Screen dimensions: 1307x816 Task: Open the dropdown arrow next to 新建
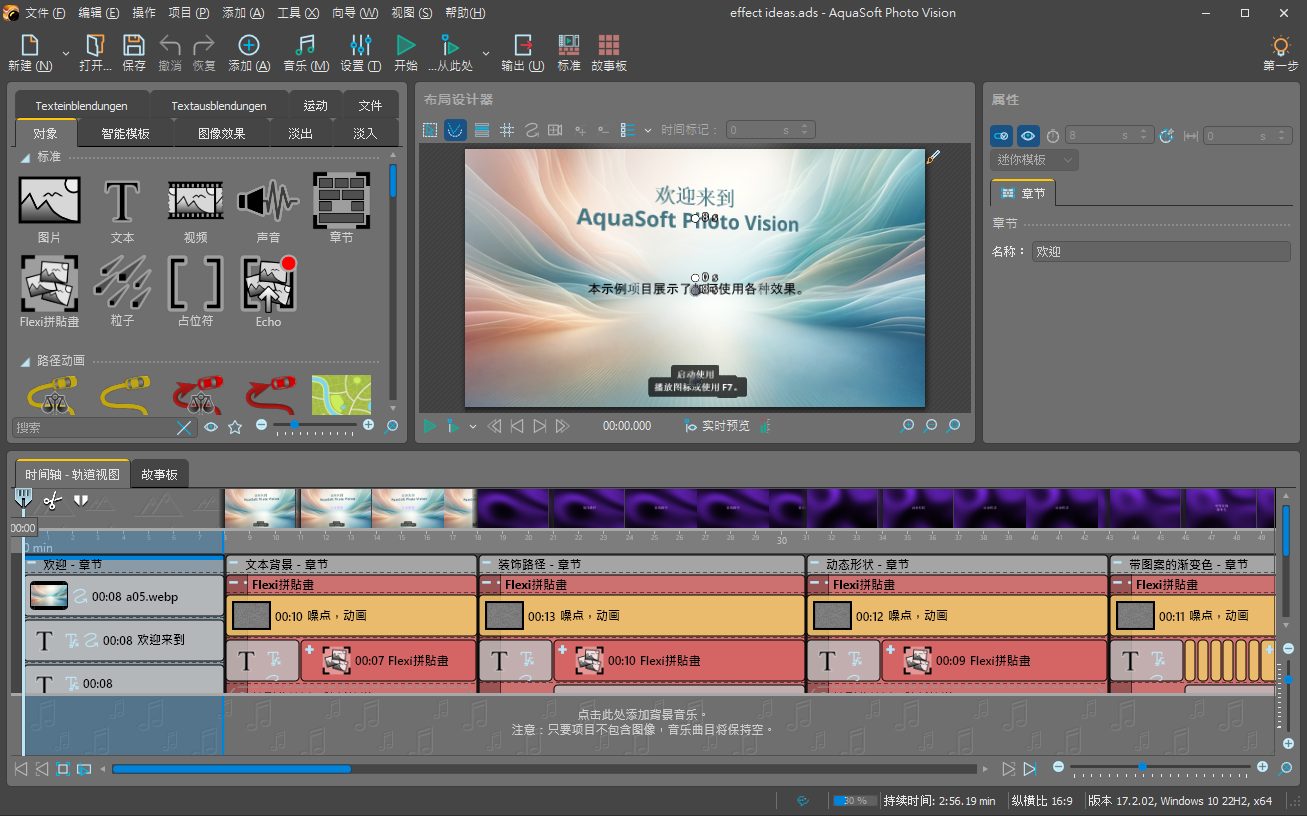(66, 52)
